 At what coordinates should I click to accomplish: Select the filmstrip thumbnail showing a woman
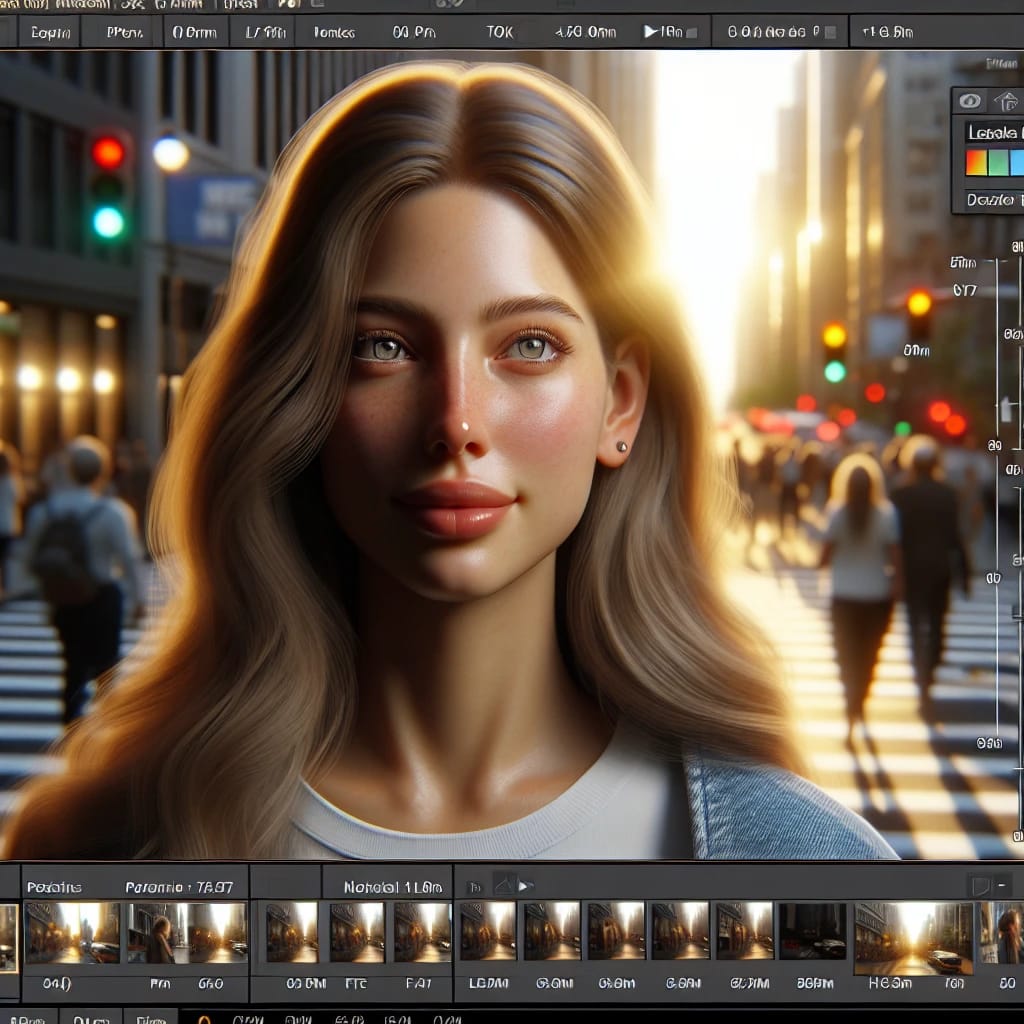[x=157, y=933]
